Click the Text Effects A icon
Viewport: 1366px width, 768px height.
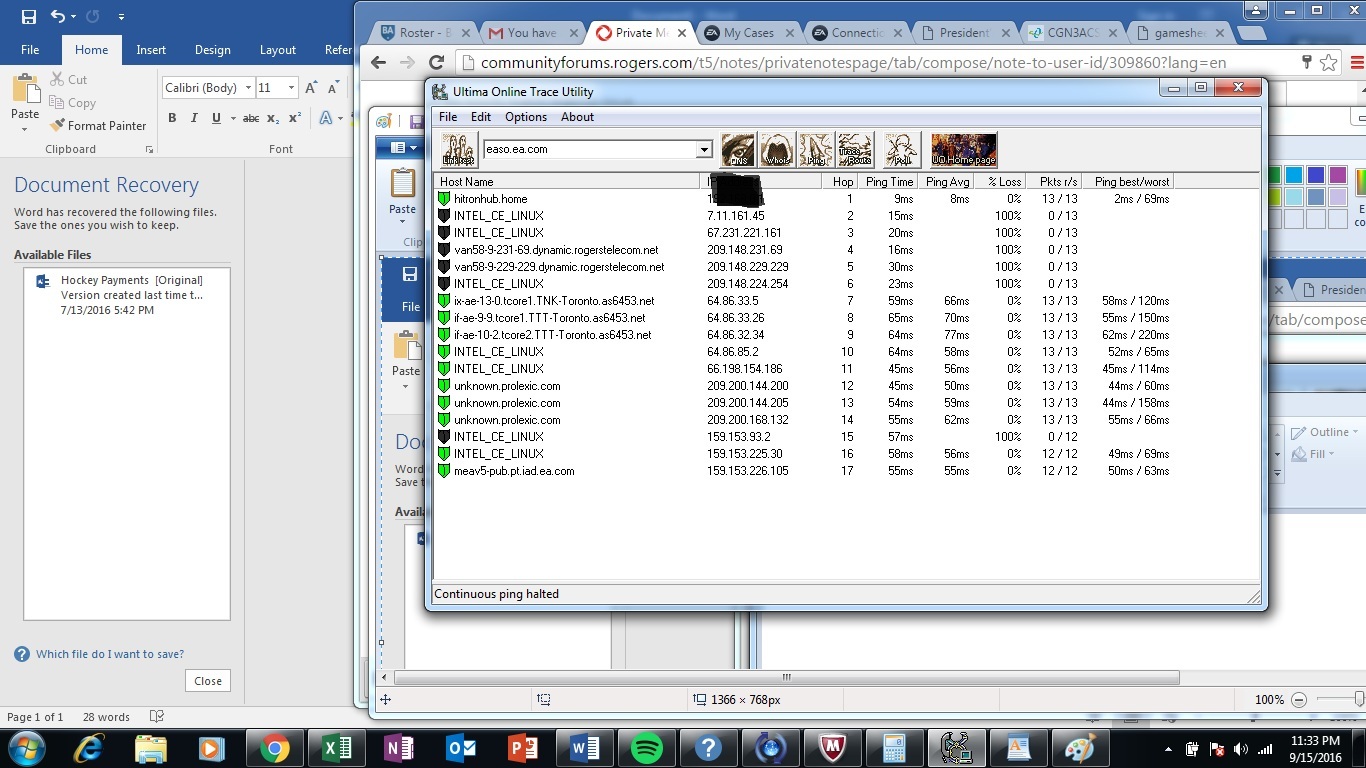326,118
